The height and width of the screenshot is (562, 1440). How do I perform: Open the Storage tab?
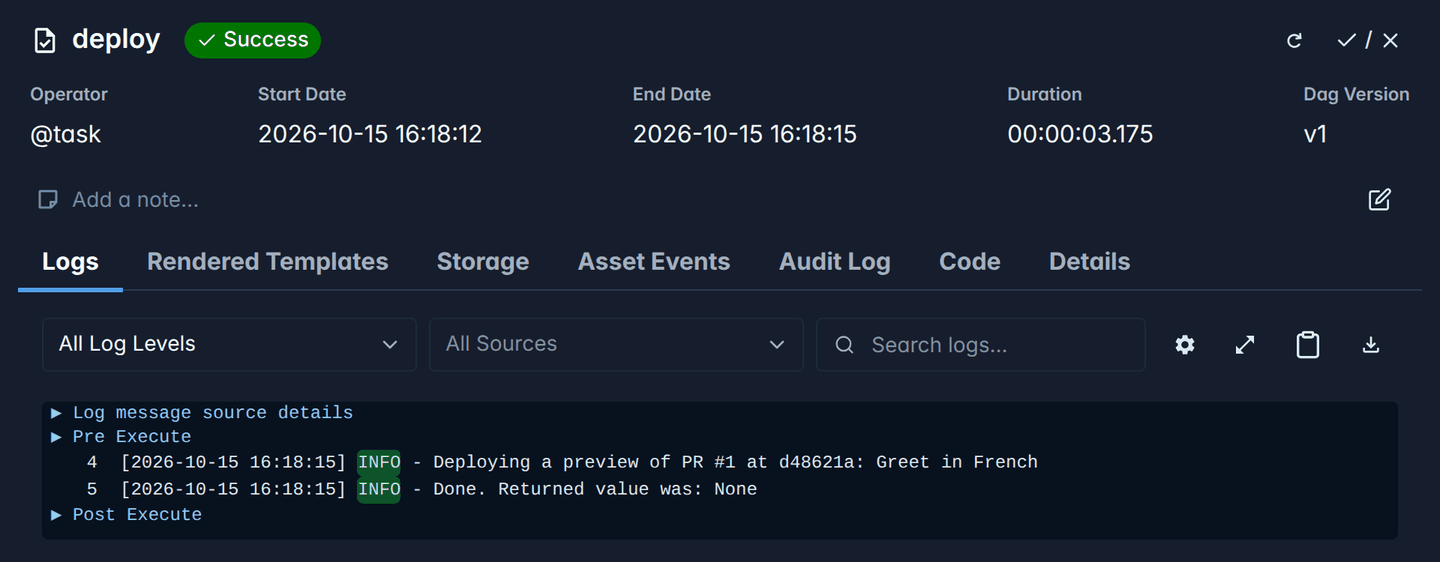coord(483,262)
